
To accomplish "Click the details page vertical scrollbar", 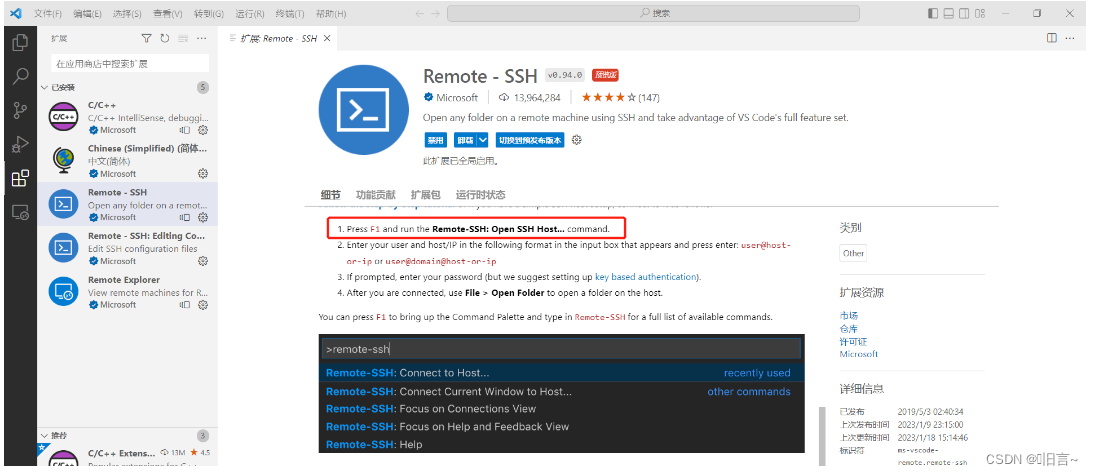I will 822,437.
